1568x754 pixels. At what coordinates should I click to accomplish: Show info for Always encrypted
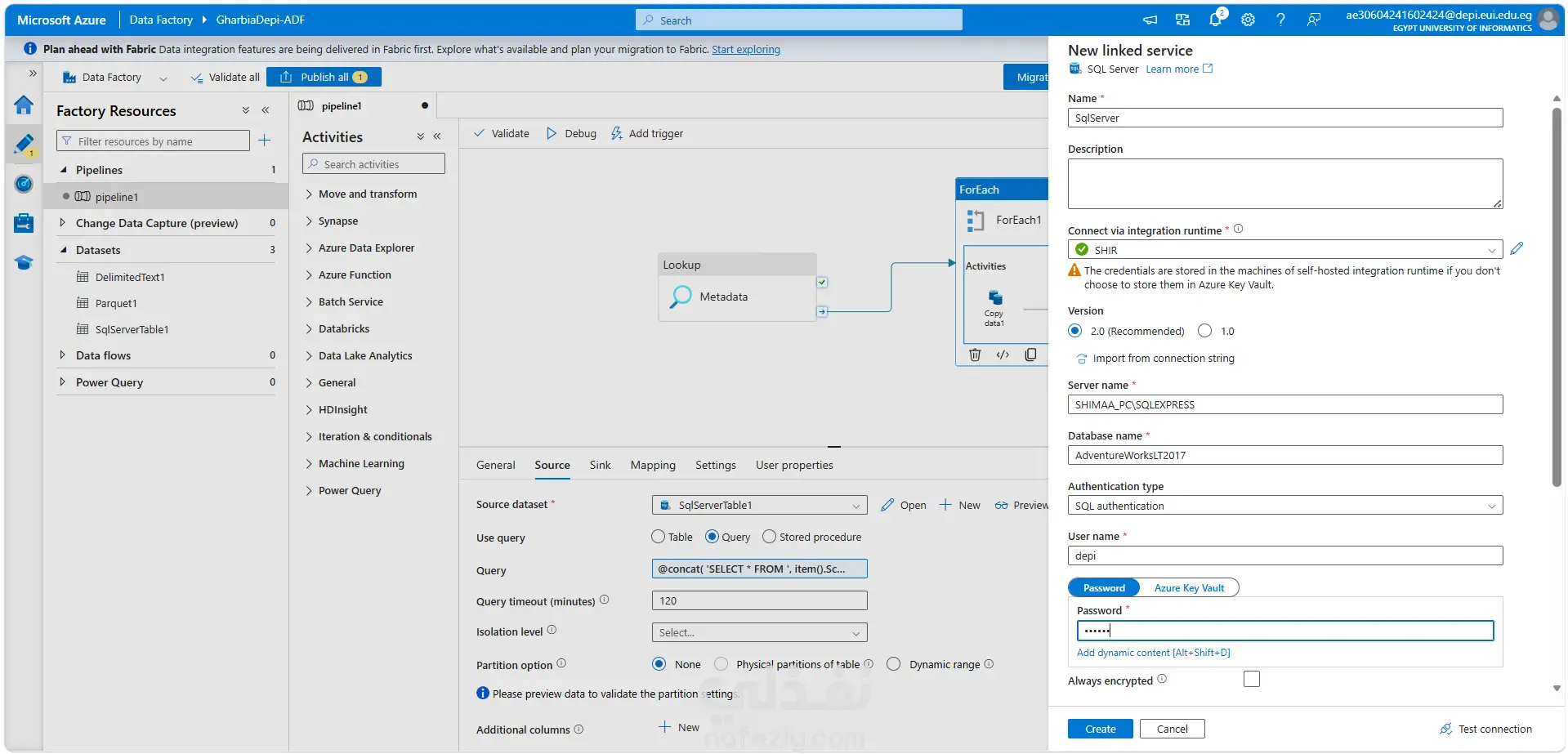point(1162,680)
